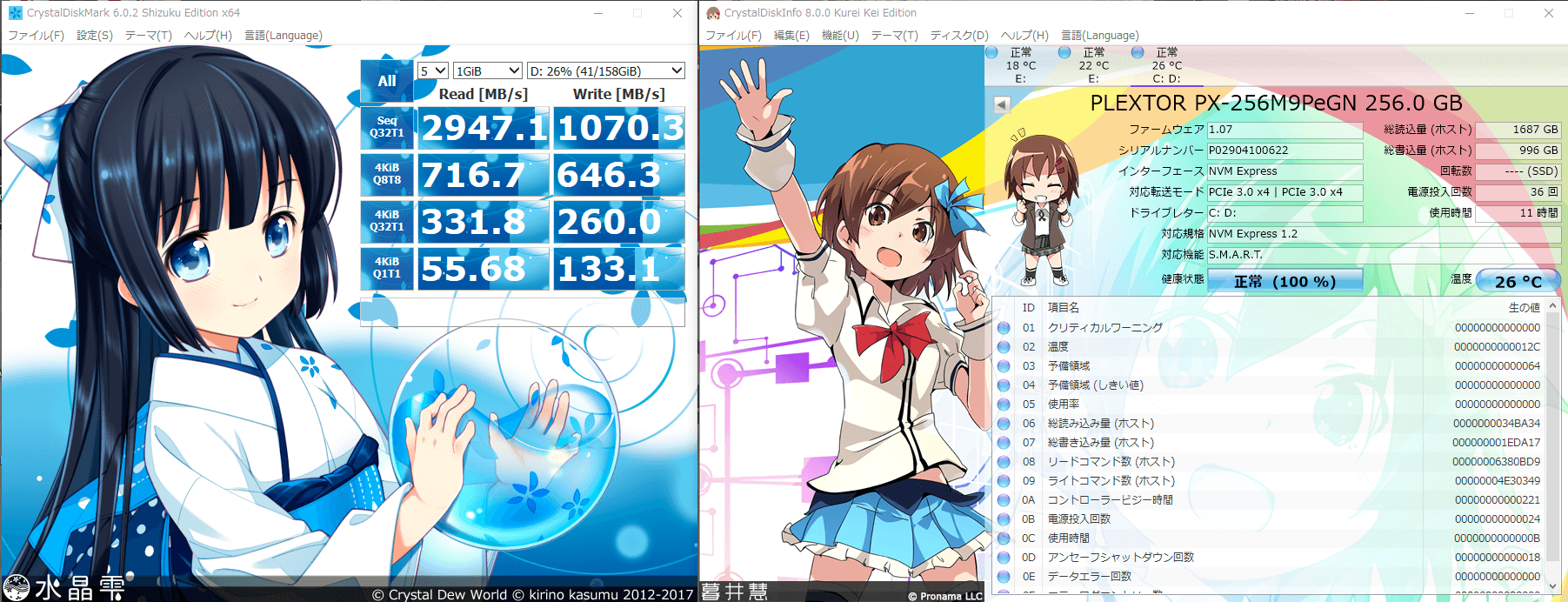Start the 4KiB Q8T8 benchmark
This screenshot has width=1568, height=602.
click(x=387, y=175)
